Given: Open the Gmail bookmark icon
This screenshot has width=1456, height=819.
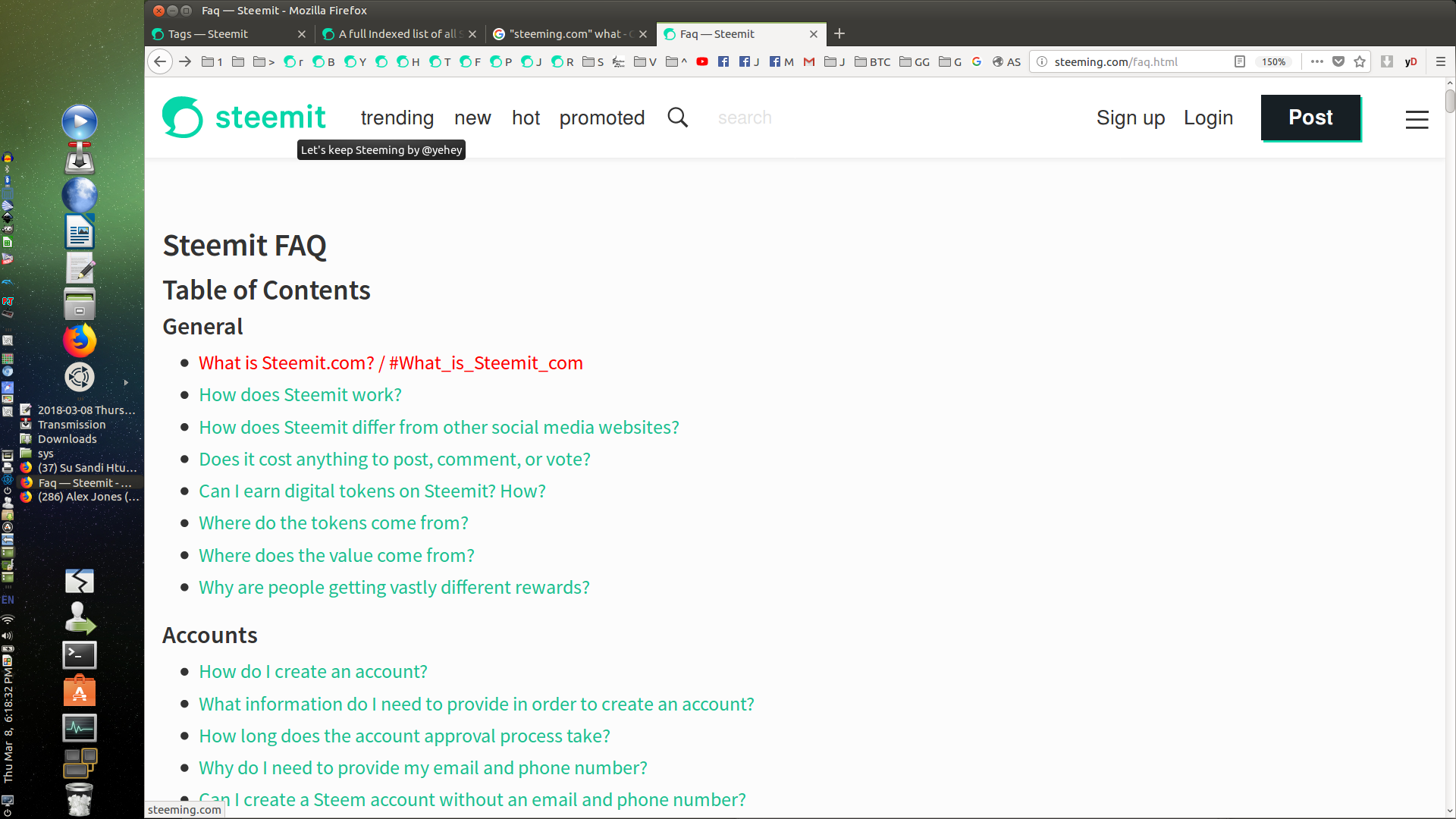Looking at the screenshot, I should pos(809,61).
